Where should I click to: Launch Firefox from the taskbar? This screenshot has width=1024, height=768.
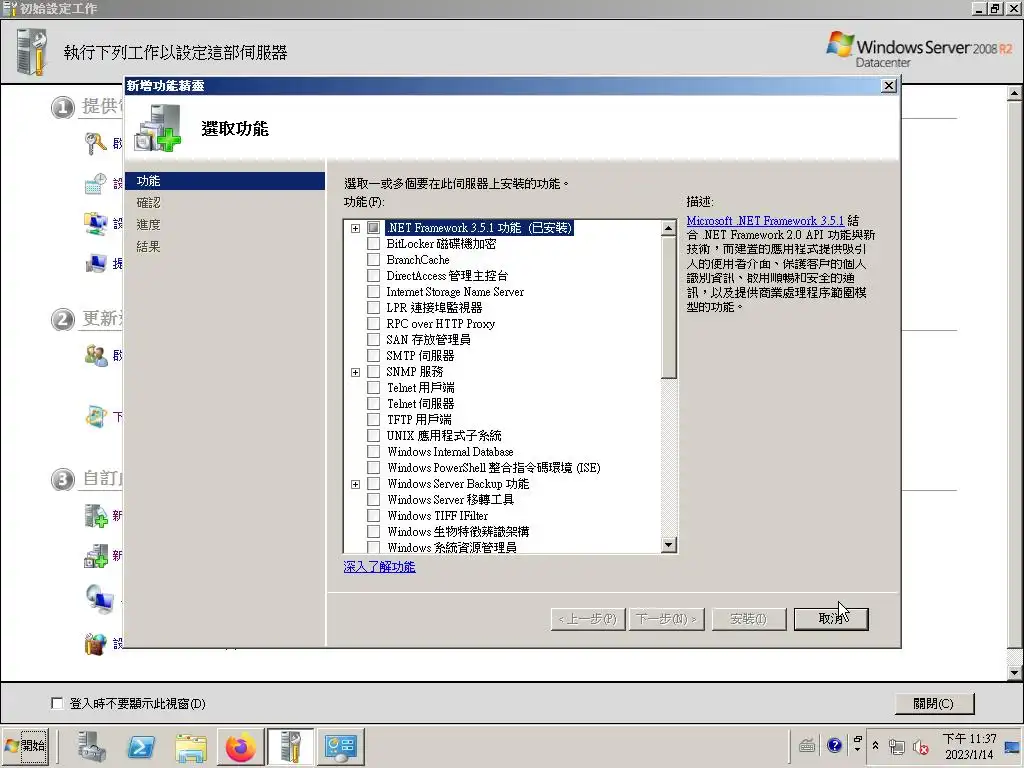[x=240, y=747]
